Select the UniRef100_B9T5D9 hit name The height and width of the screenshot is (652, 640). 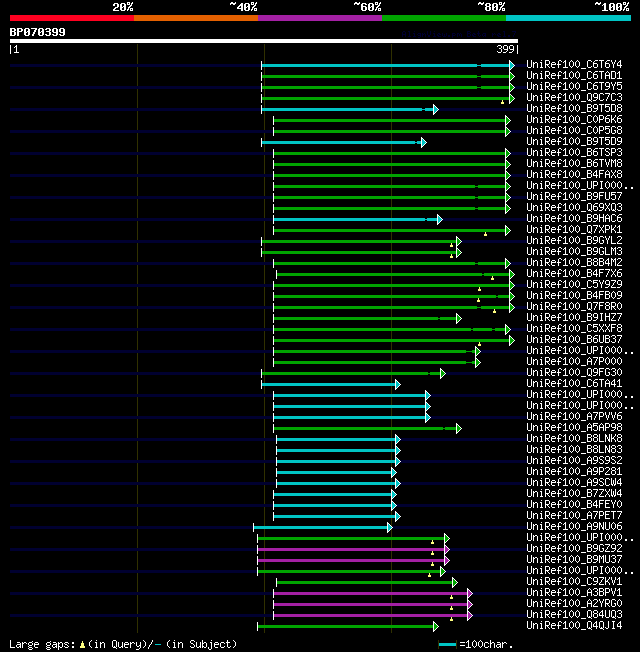coord(574,141)
